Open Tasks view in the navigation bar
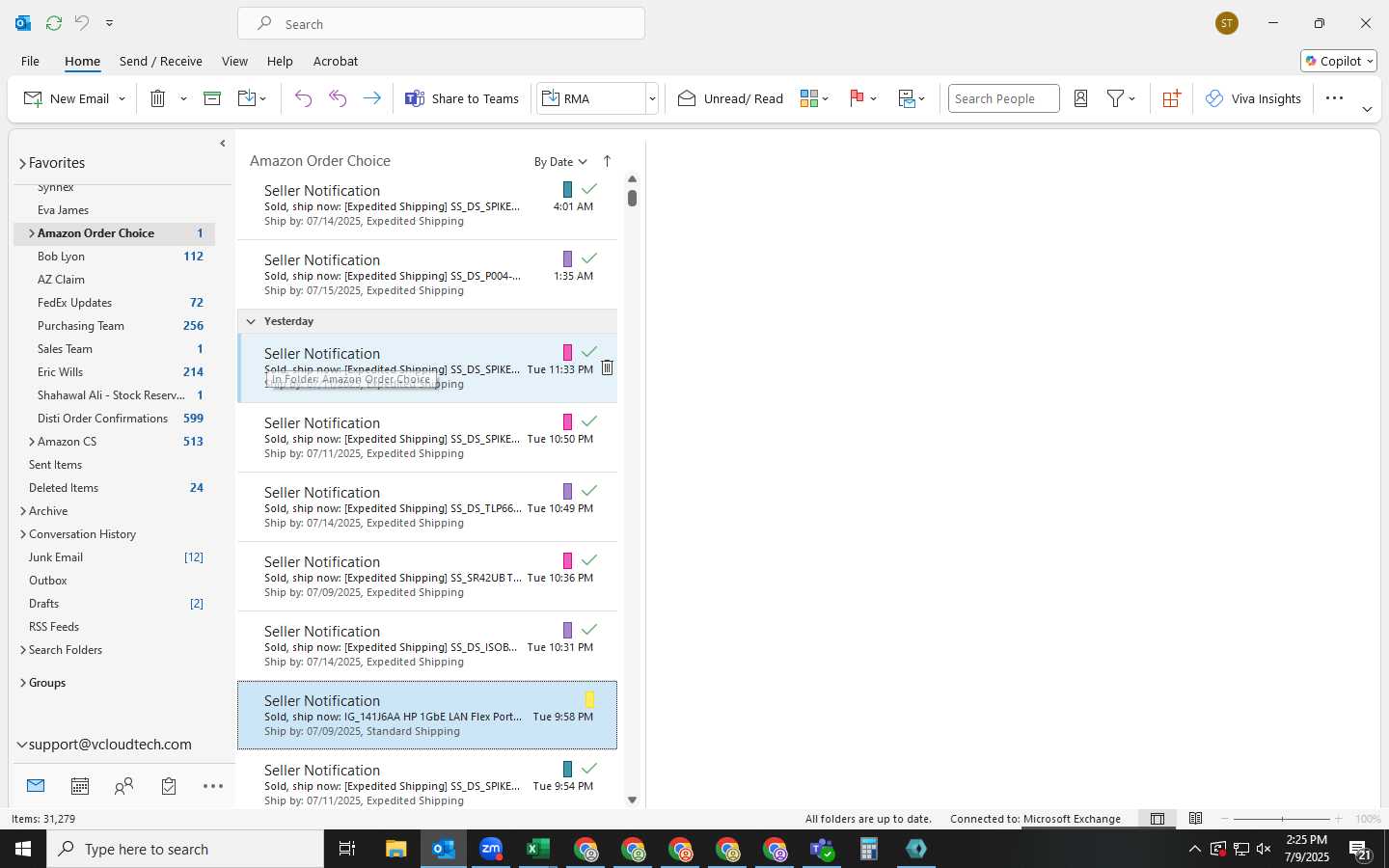Viewport: 1389px width, 868px height. click(169, 786)
